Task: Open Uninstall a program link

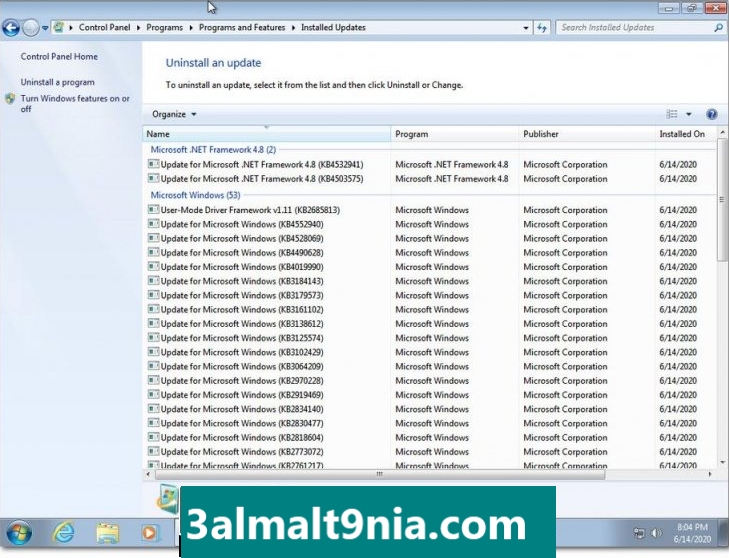Action: [57, 82]
